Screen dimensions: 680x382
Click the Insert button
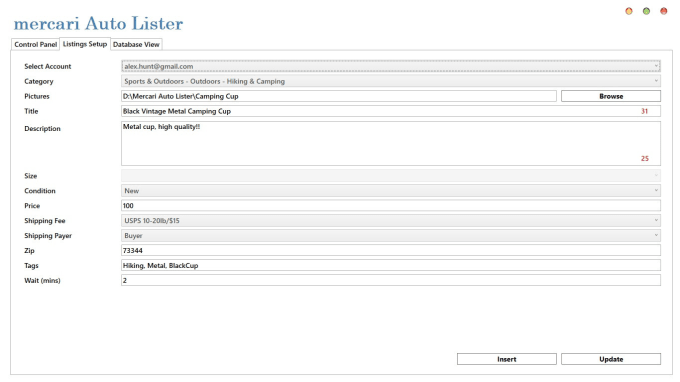click(x=507, y=359)
